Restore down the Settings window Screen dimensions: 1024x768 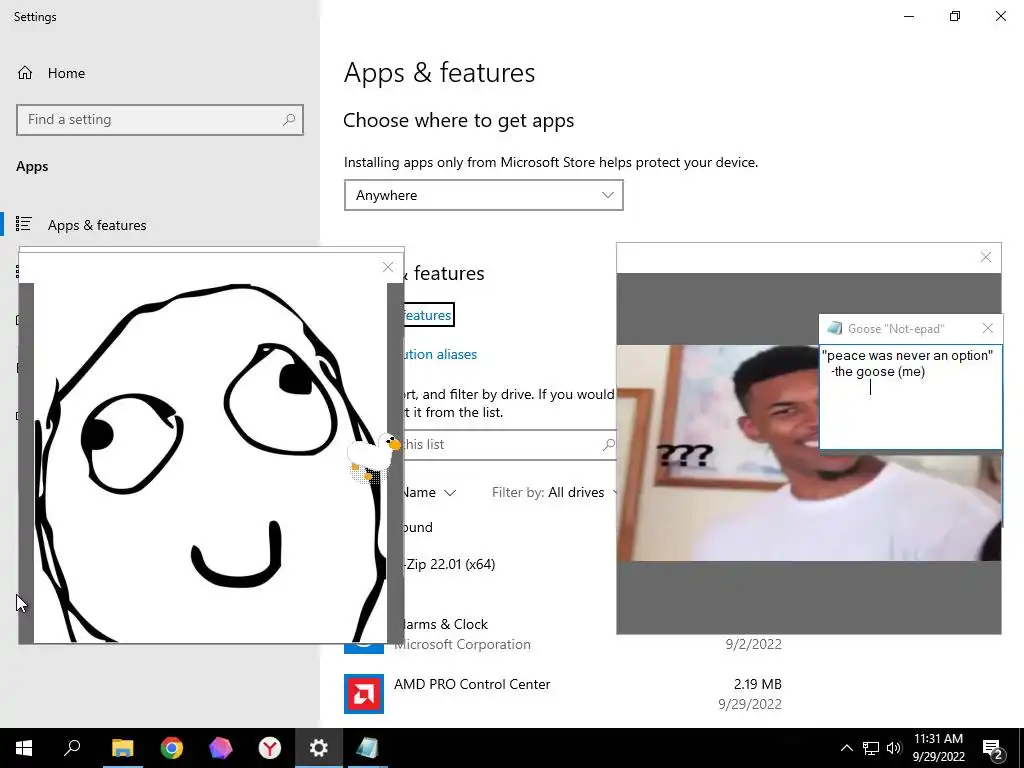(x=955, y=16)
